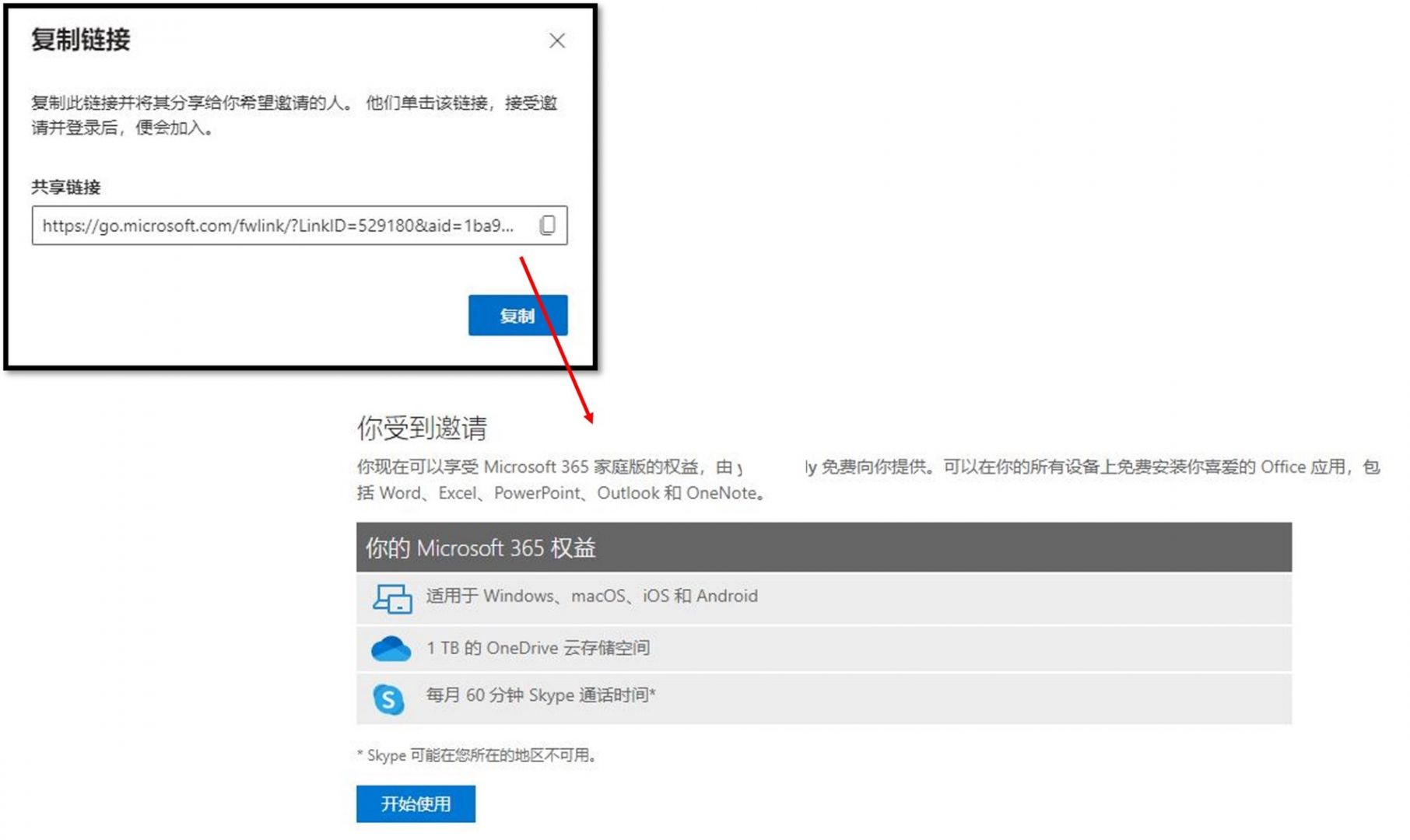
Task: Click the Skype availability disclaimer text
Action: pyautogui.click(x=476, y=754)
